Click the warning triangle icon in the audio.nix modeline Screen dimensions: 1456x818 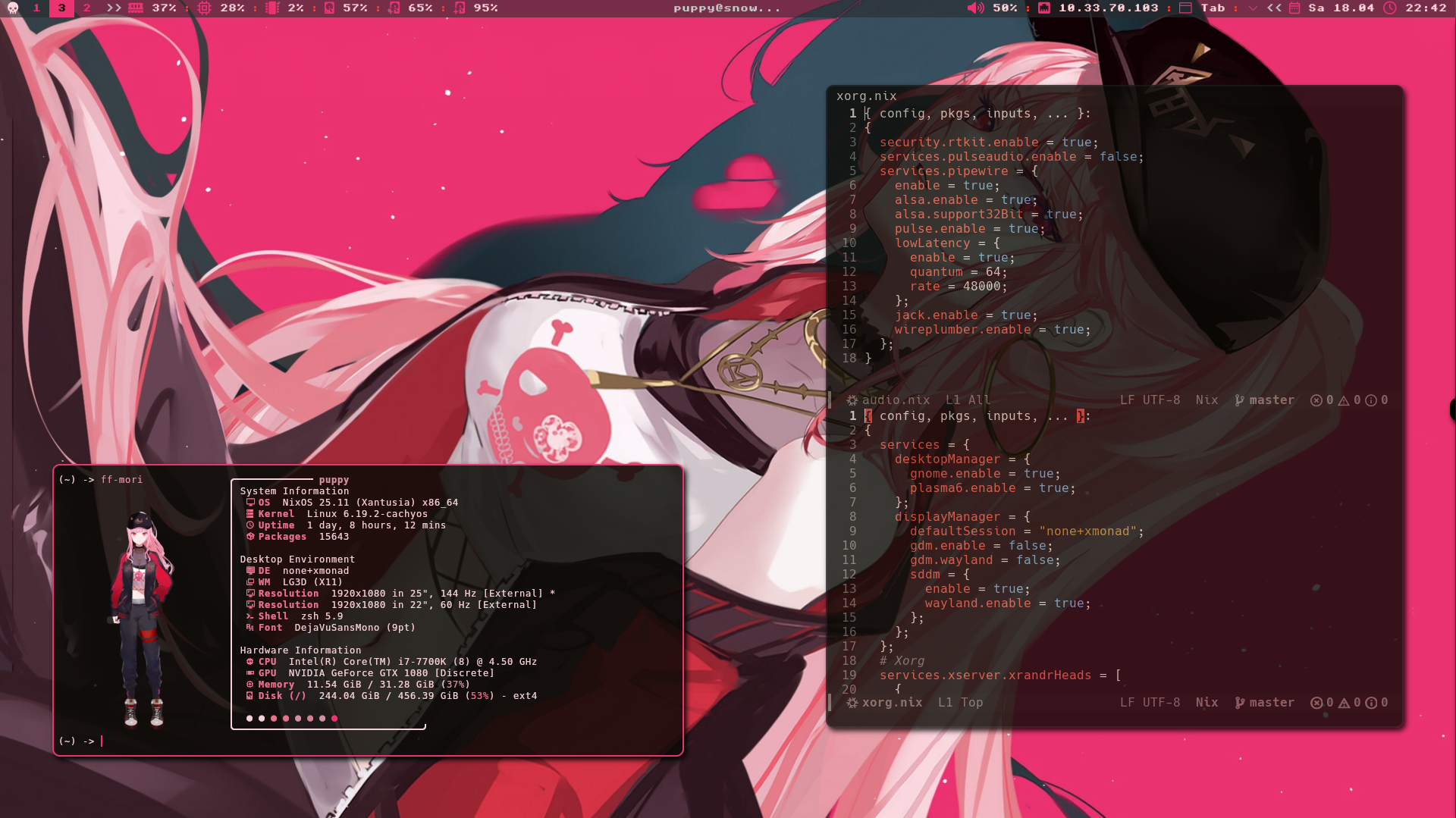(x=1344, y=400)
